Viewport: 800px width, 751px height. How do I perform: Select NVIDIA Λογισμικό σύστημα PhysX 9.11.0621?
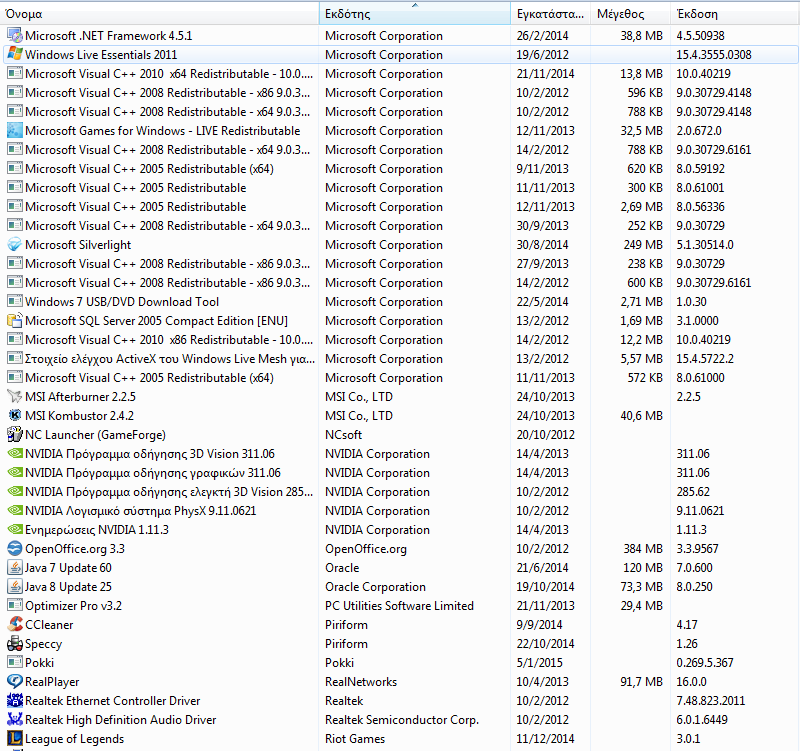tap(401, 511)
